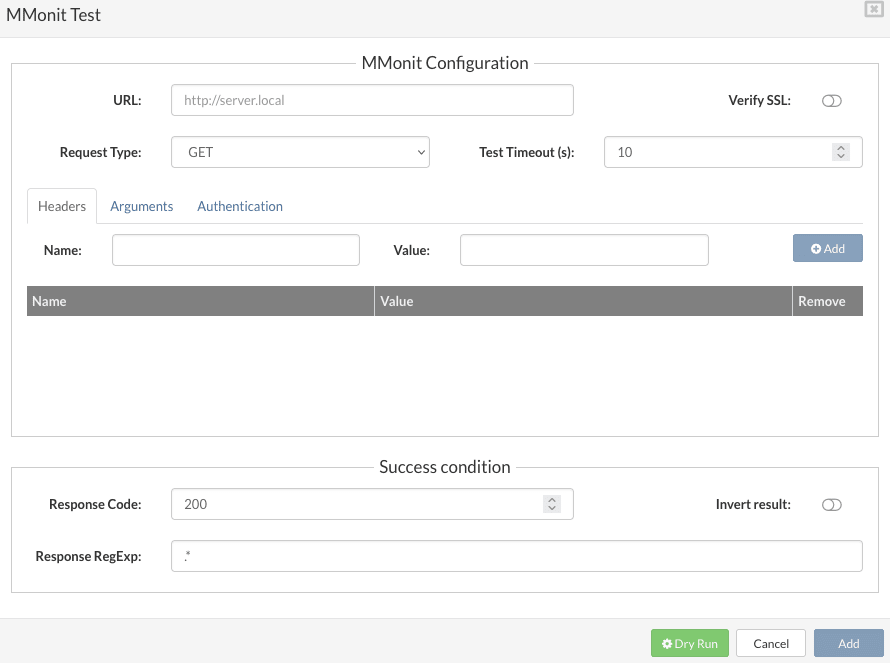Click the Test Timeout stepper arrows

click(x=841, y=152)
